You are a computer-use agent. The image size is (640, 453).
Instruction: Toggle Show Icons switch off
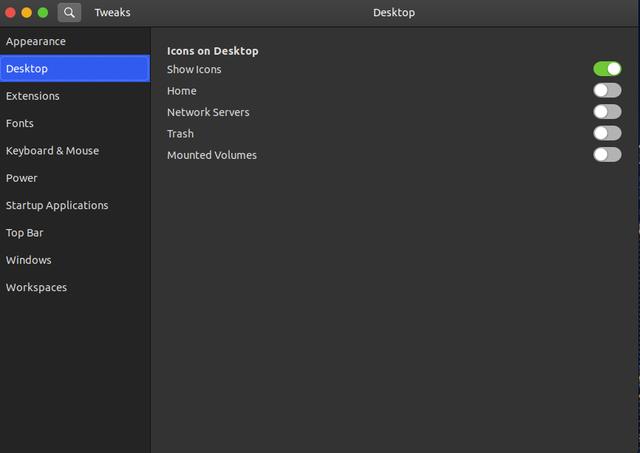607,69
